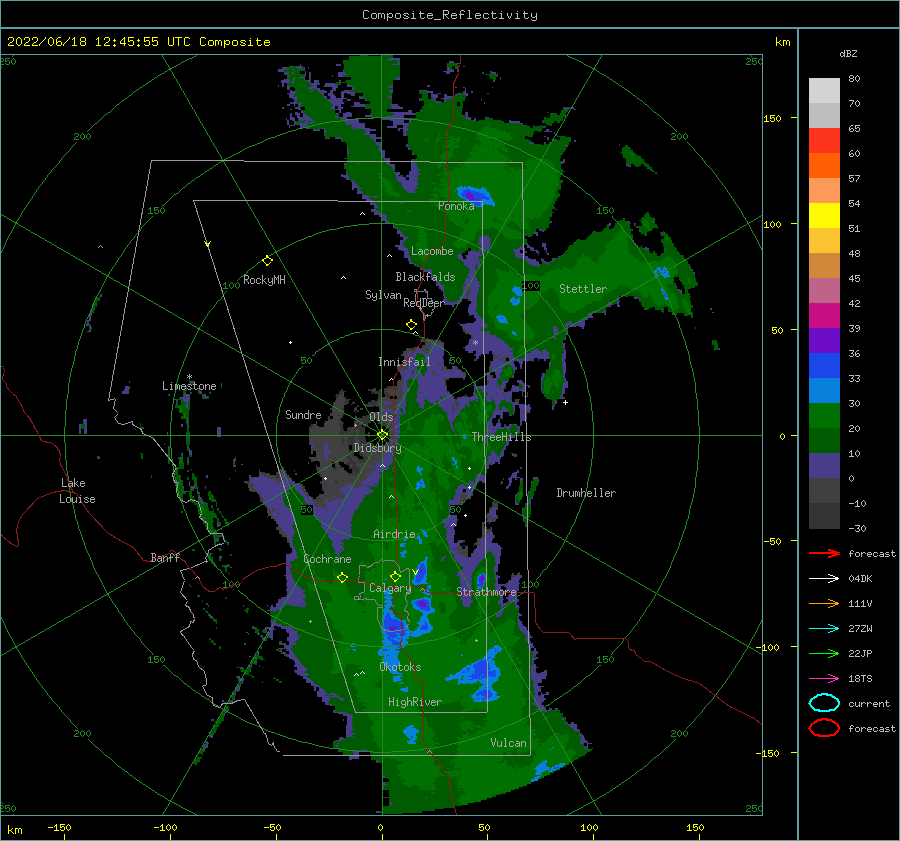The height and width of the screenshot is (841, 900).
Task: Click the 80 dBZ light gray swatch
Action: [824, 90]
